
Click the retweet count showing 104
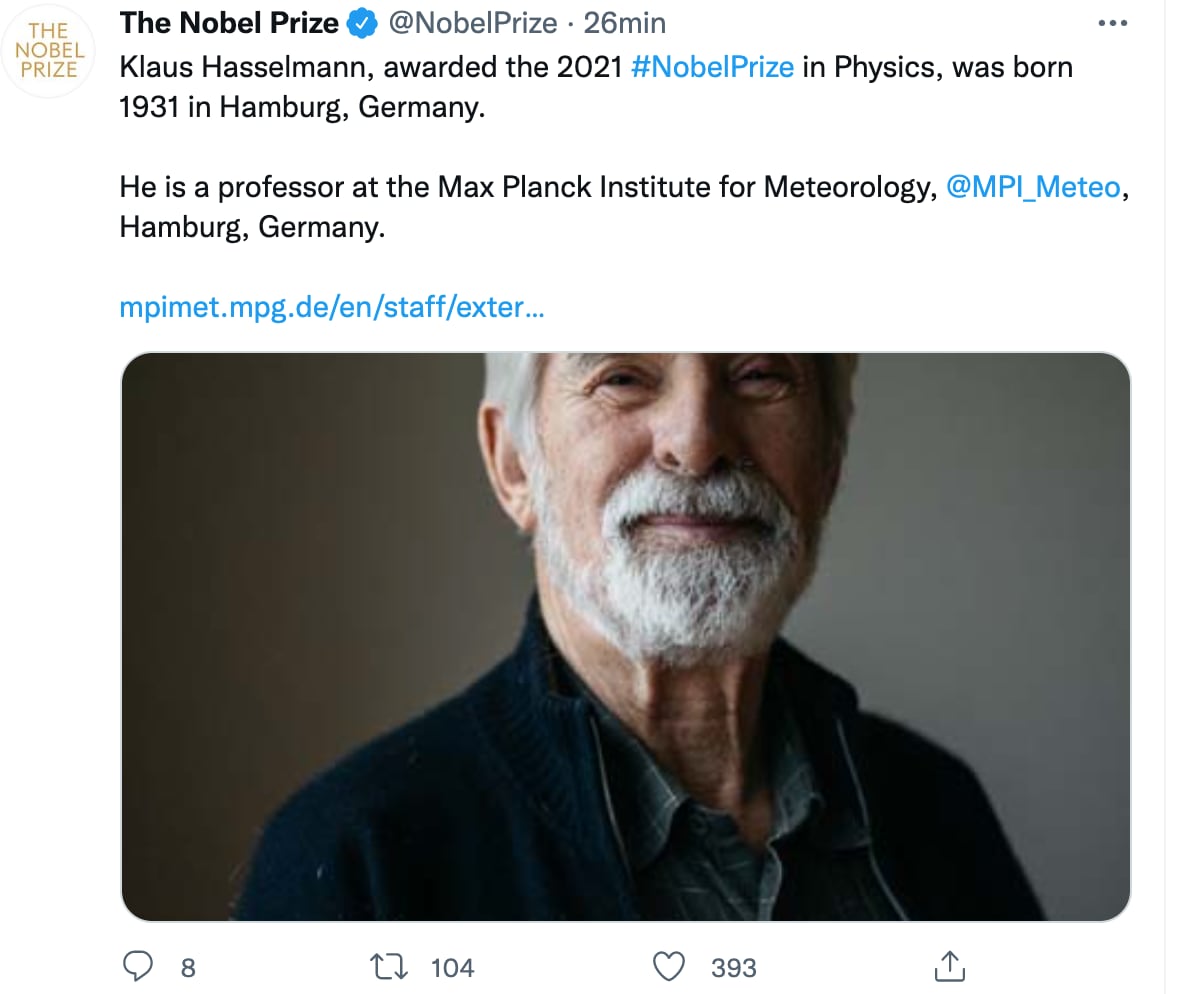454,966
